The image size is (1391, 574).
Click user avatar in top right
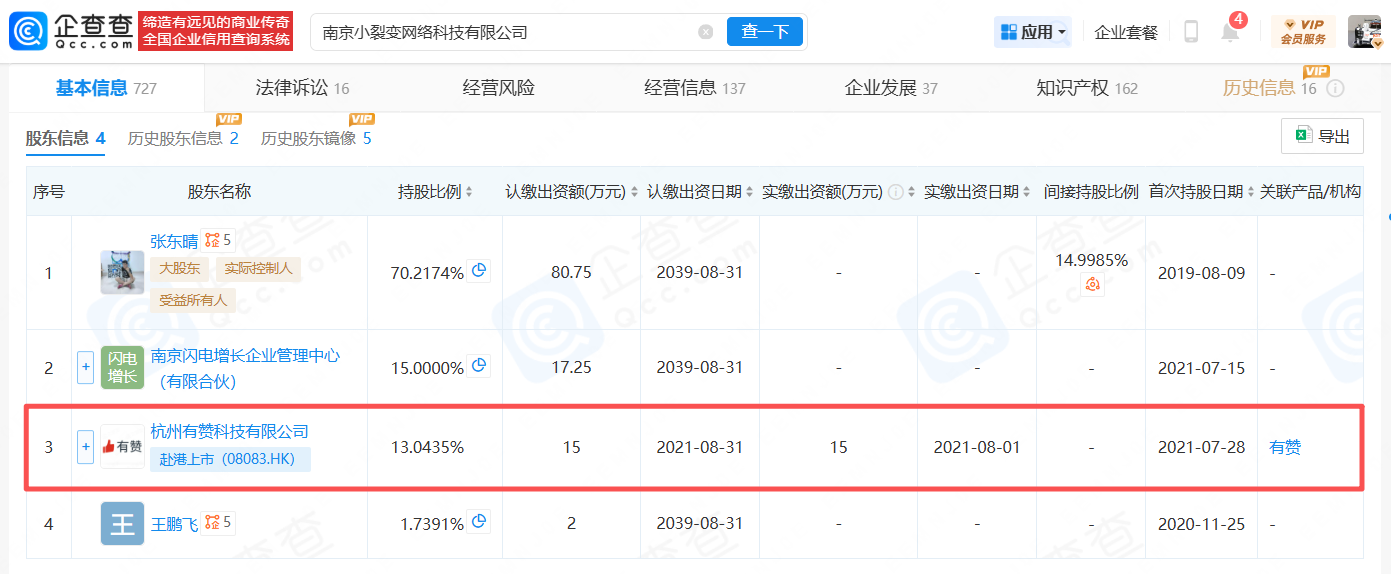[x=1364, y=32]
